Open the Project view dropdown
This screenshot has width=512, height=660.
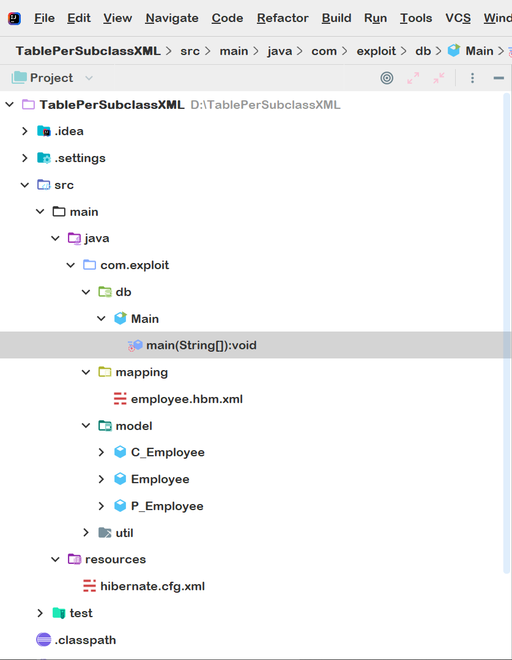click(x=88, y=78)
